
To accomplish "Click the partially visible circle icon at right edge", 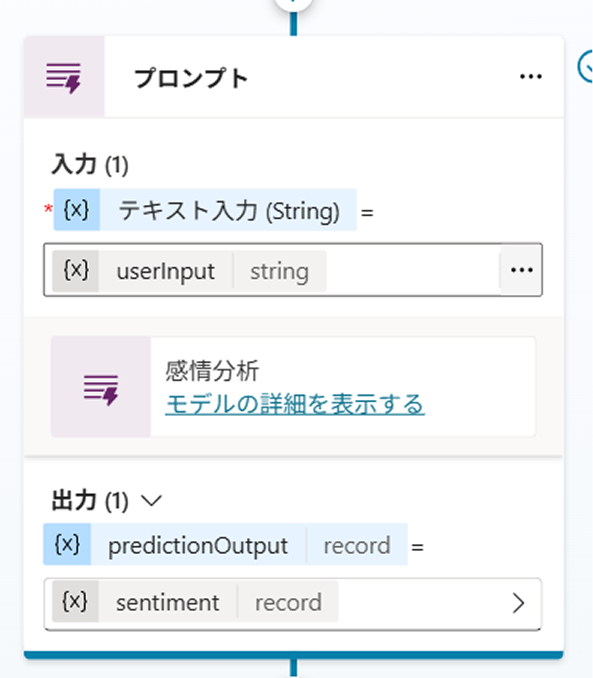I will 586,66.
